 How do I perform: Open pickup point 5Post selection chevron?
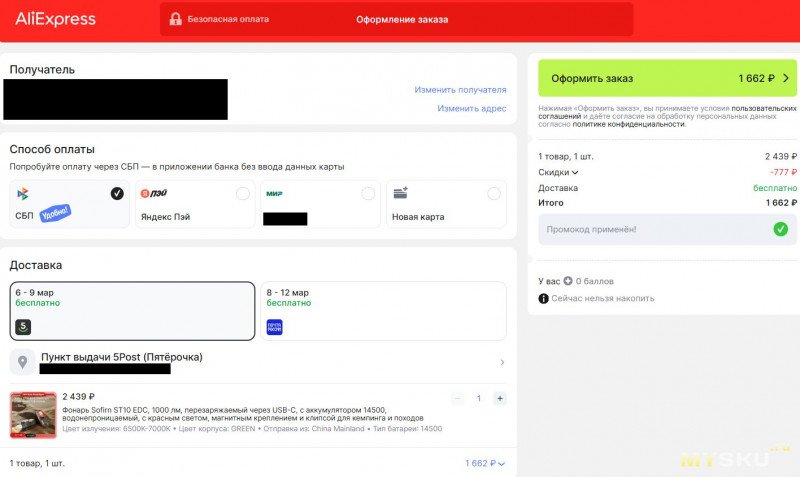(502, 362)
